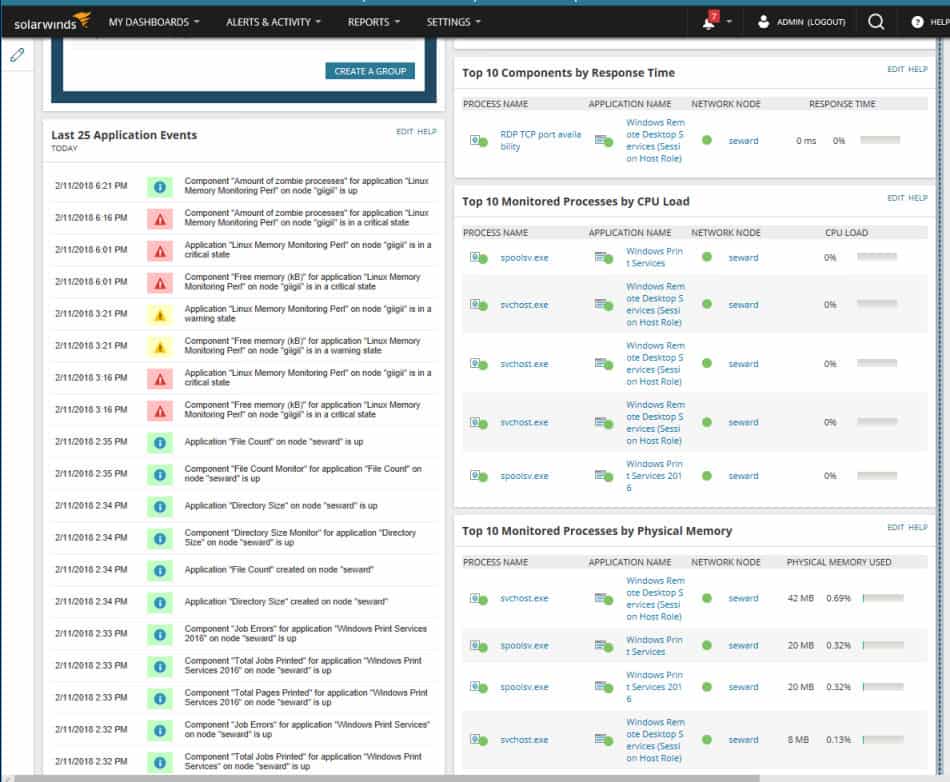This screenshot has width=950, height=782.
Task: Click the Admin (Logout) link
Action: tap(811, 22)
